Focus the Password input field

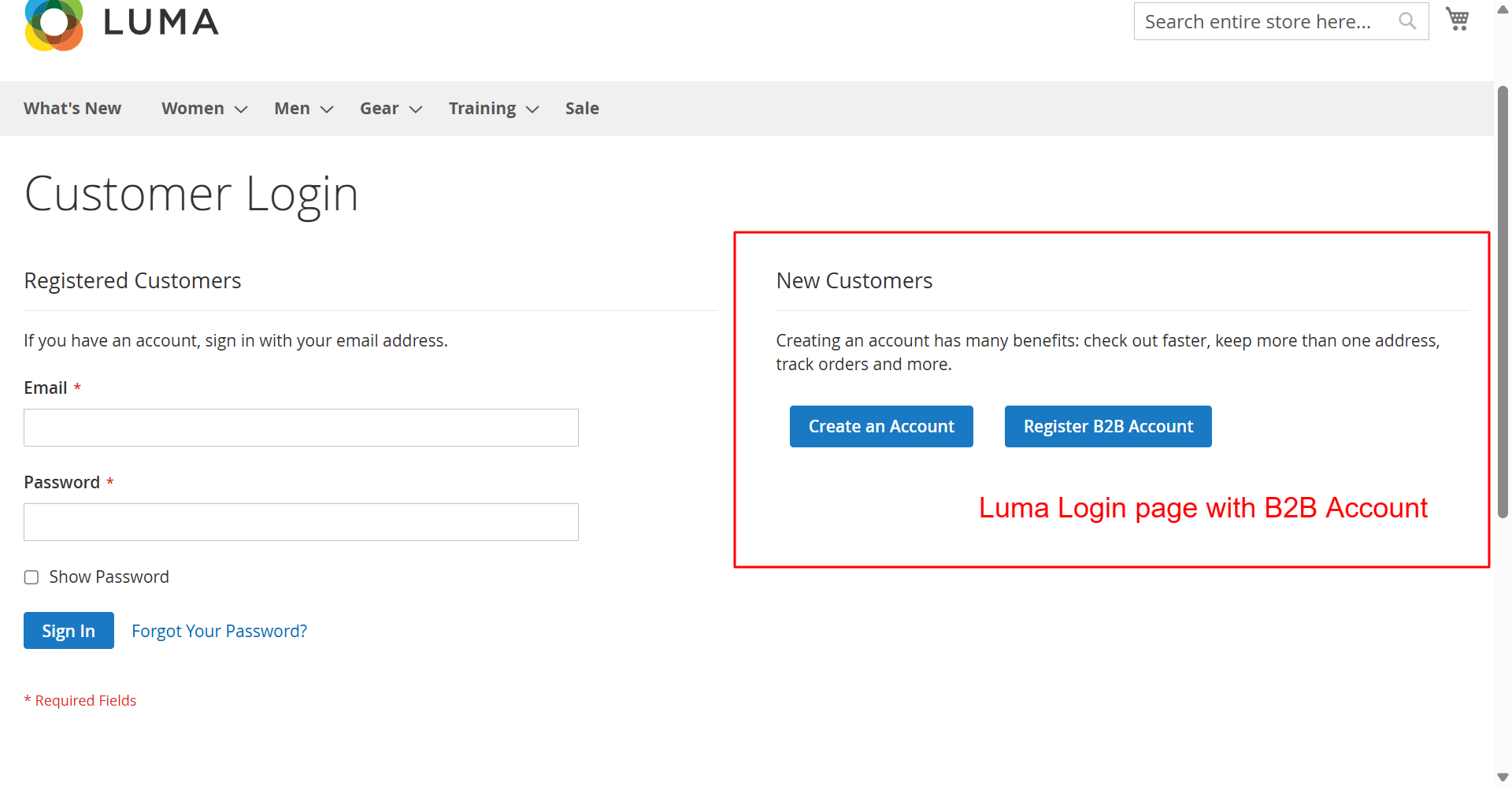[301, 522]
